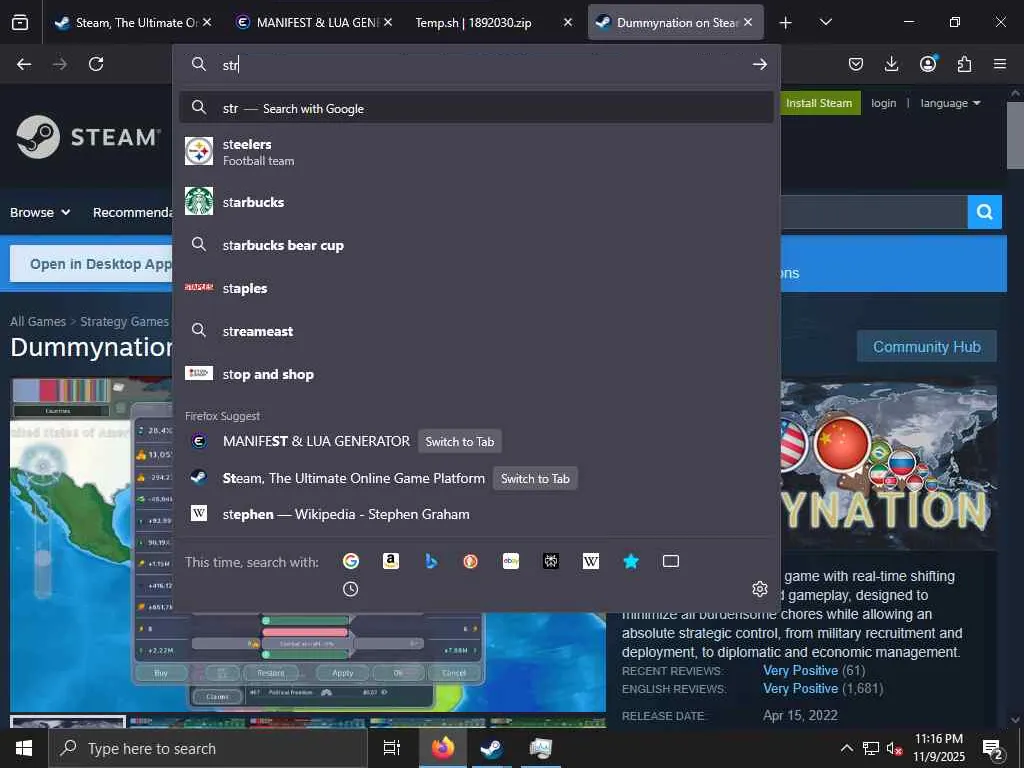Open the list all tabs dropdown
Viewport: 1024px width, 768px height.
pyautogui.click(x=825, y=22)
